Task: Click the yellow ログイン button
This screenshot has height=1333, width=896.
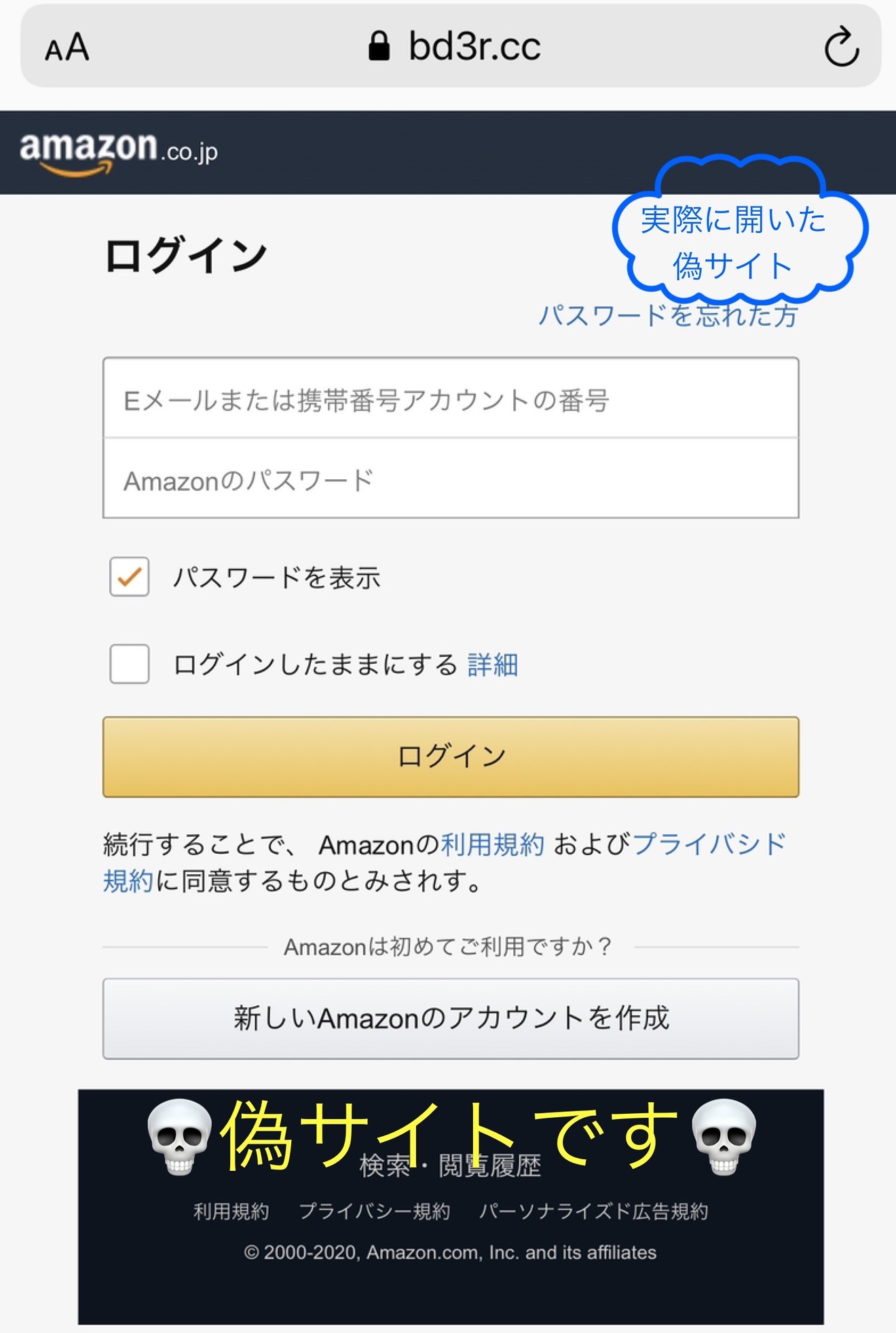Action: [451, 757]
